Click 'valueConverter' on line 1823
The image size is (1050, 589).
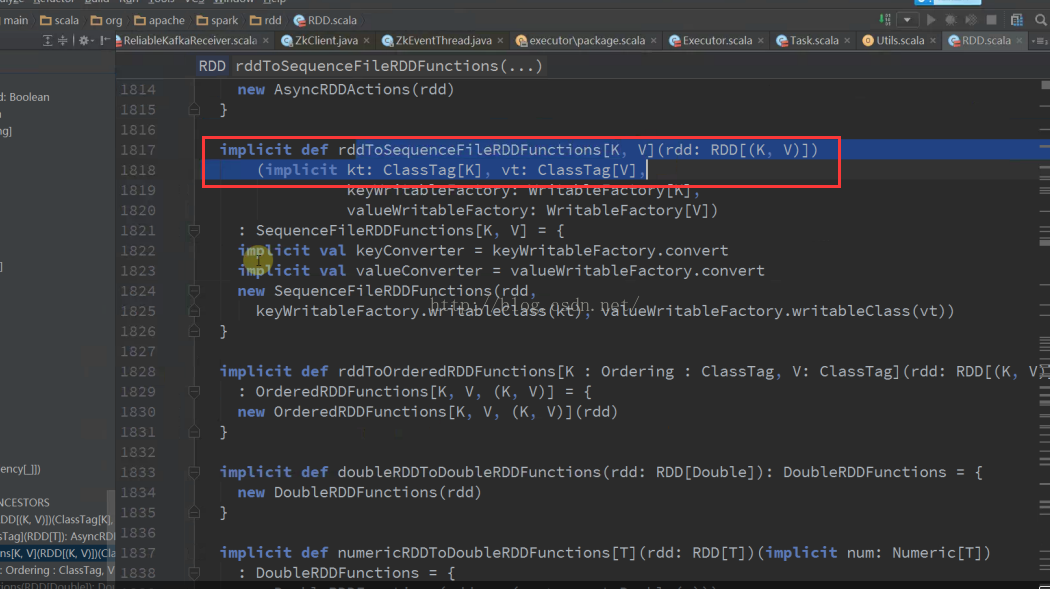(419, 270)
